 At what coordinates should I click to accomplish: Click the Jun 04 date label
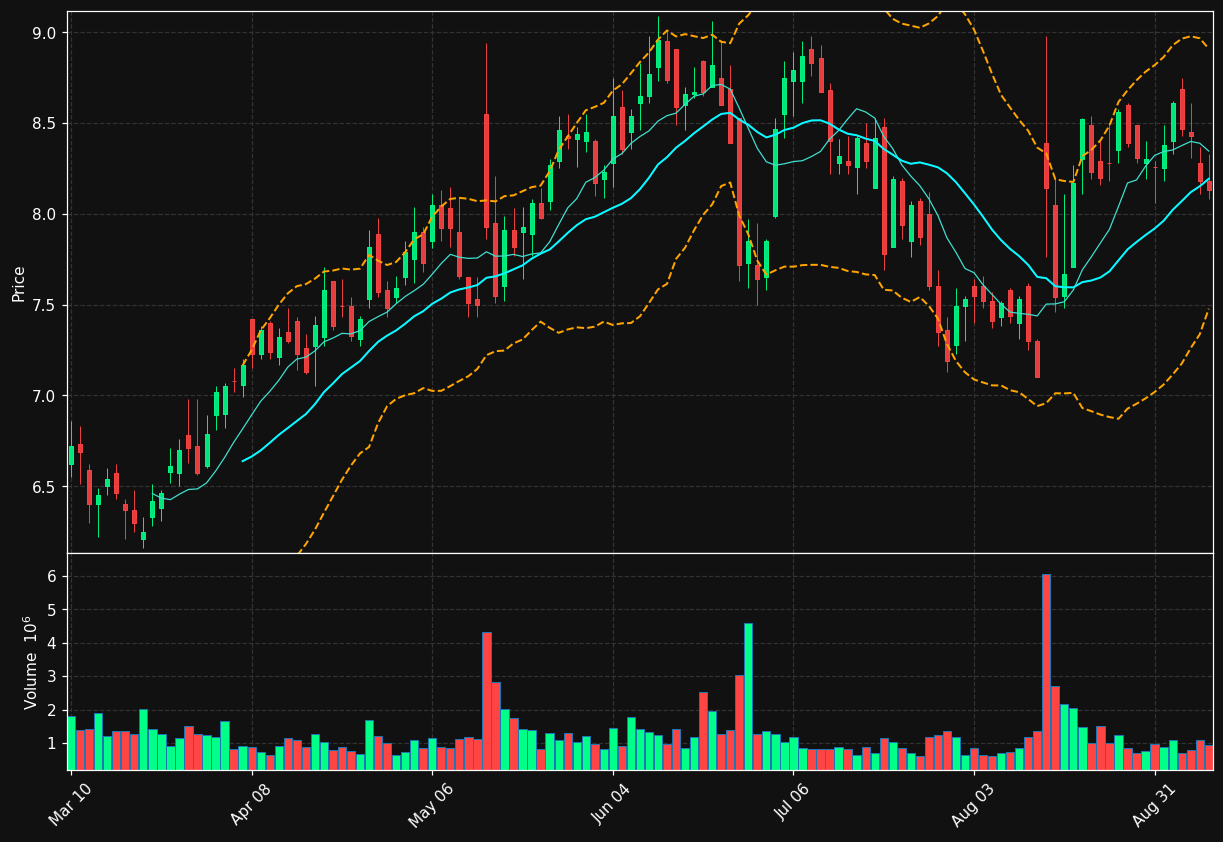(612, 804)
